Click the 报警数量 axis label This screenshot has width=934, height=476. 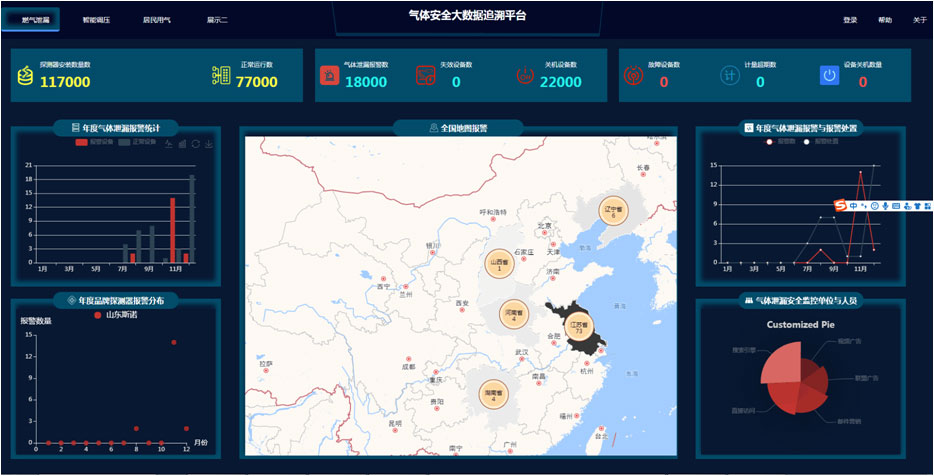pos(36,321)
